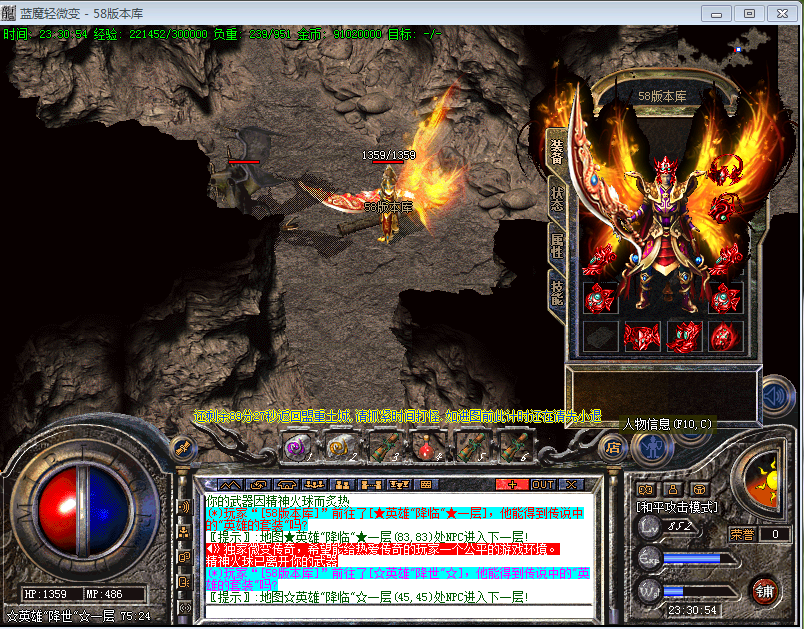The height and width of the screenshot is (629, 804).
Task: Click the mountain-shaped icon in chat toolbar
Action: [x=230, y=484]
